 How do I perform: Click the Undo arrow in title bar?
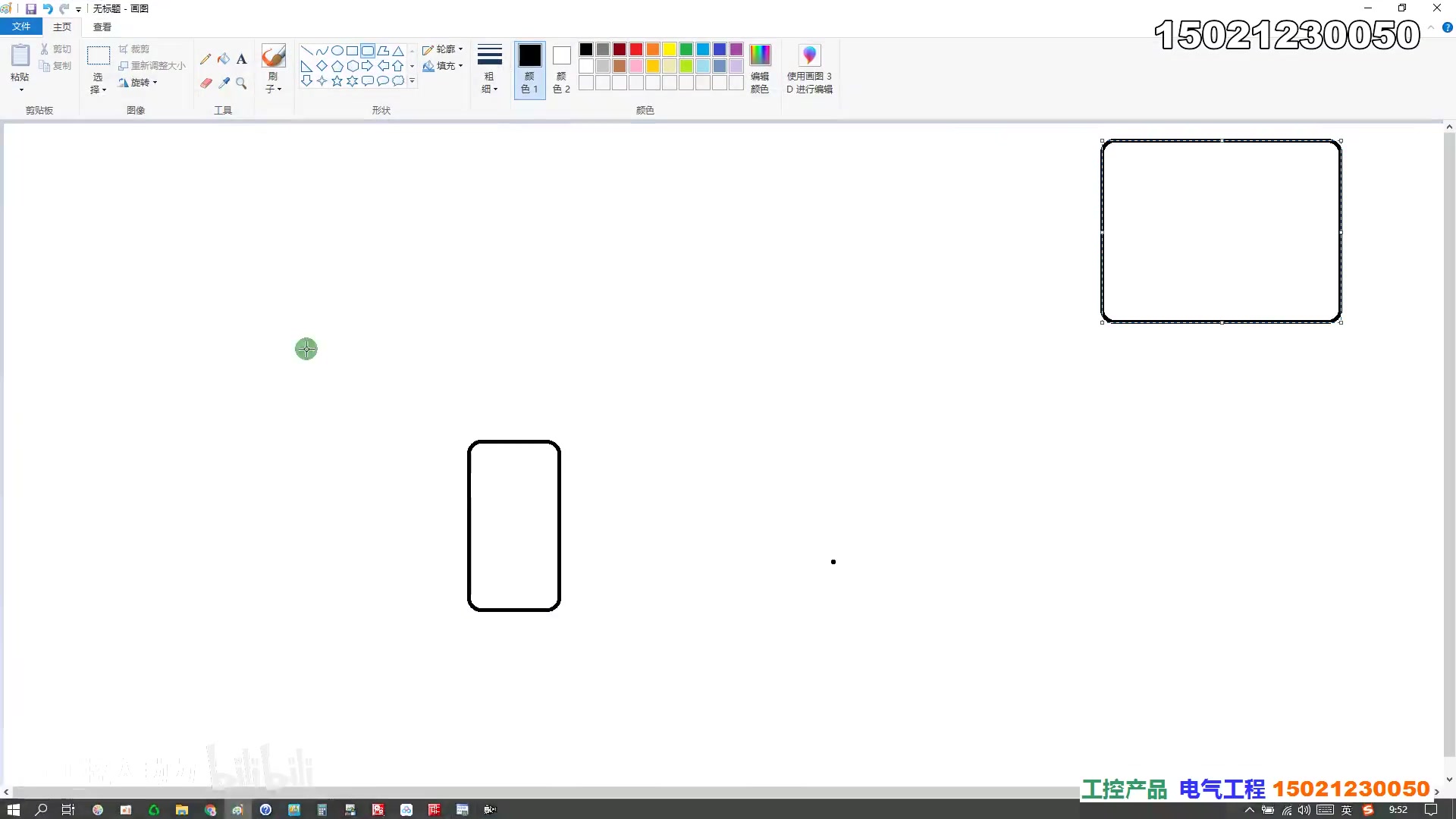click(48, 9)
